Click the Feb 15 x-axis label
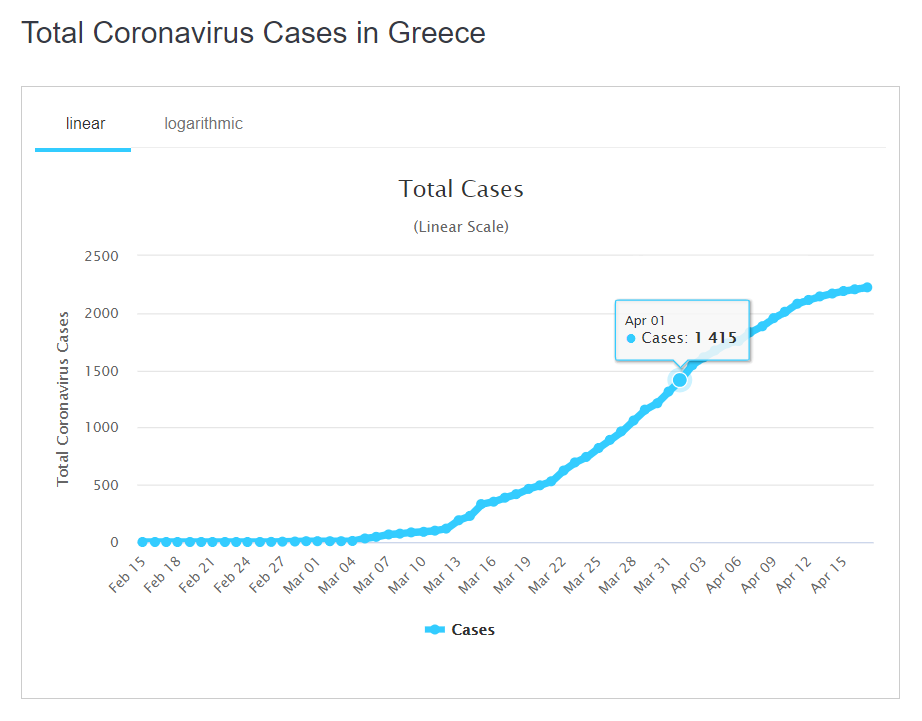This screenshot has height=721, width=922. pos(127,575)
